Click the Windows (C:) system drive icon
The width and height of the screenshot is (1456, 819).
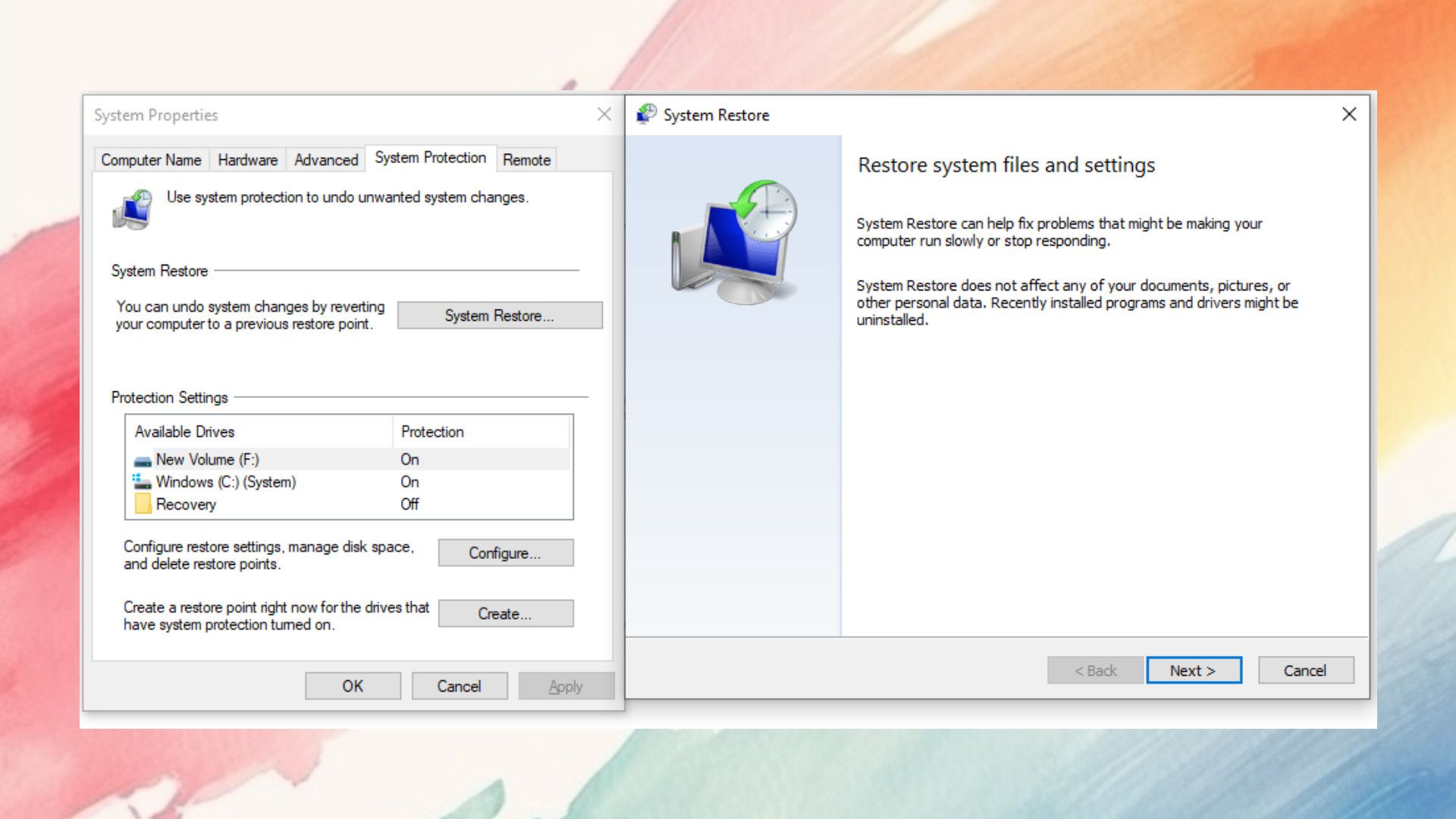(142, 482)
